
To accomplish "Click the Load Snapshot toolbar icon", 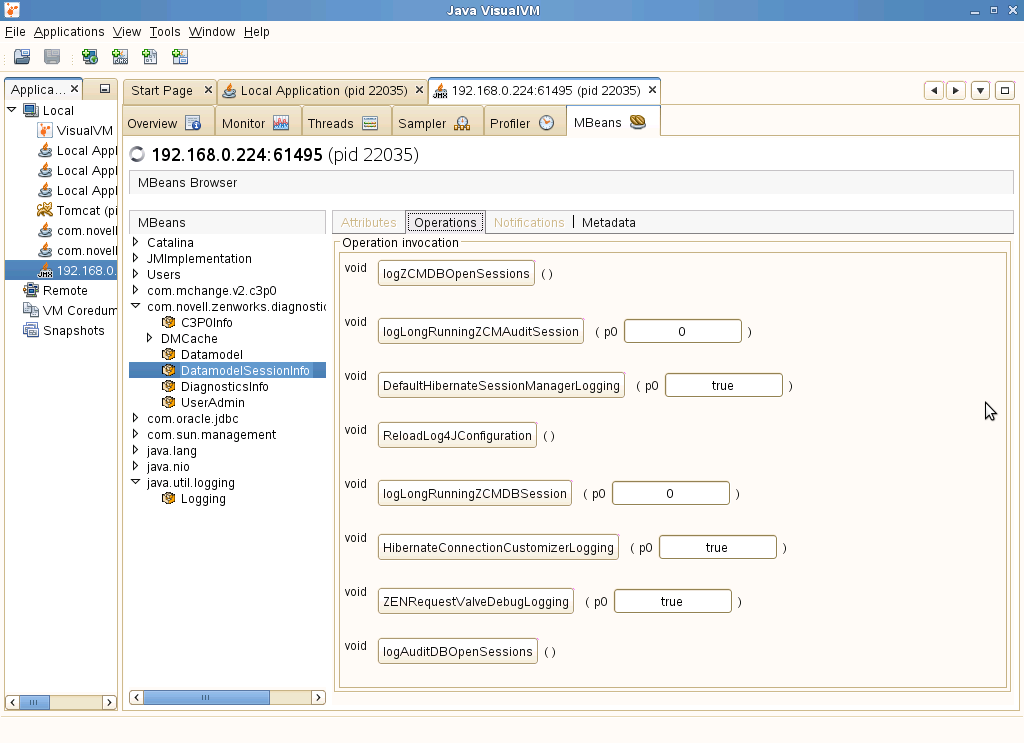I will [21, 57].
